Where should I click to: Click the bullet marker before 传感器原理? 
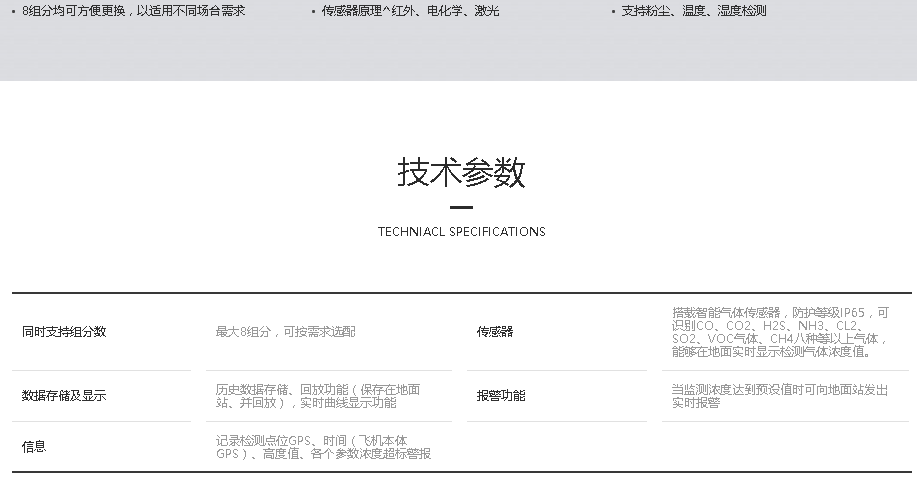pyautogui.click(x=313, y=11)
